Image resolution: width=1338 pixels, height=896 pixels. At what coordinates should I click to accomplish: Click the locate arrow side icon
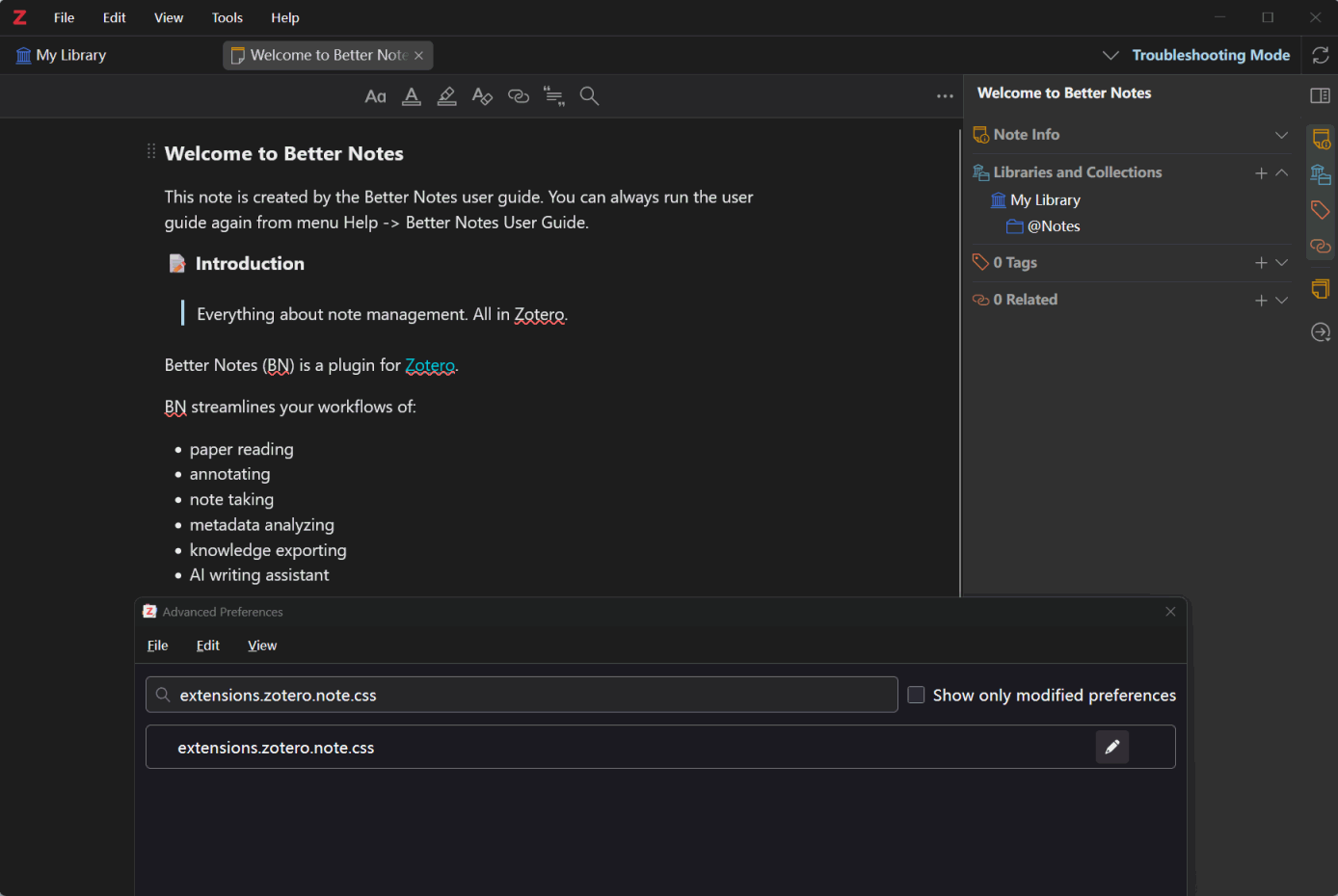(x=1321, y=332)
